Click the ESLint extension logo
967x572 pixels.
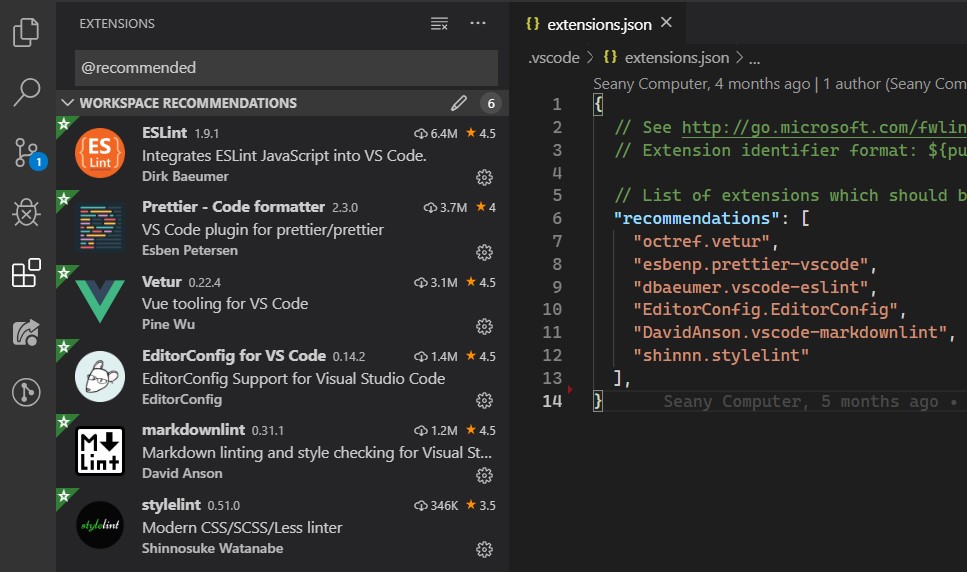coord(100,153)
